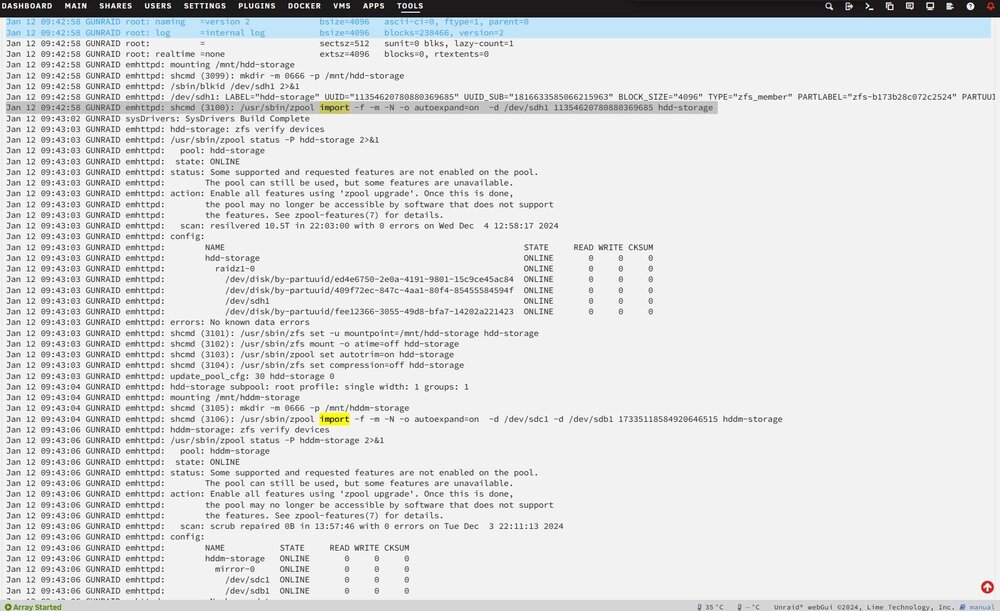The height and width of the screenshot is (611, 1000).
Task: Click the 'hddm-storage: zfs verify devices' line
Action: [x=168, y=429]
